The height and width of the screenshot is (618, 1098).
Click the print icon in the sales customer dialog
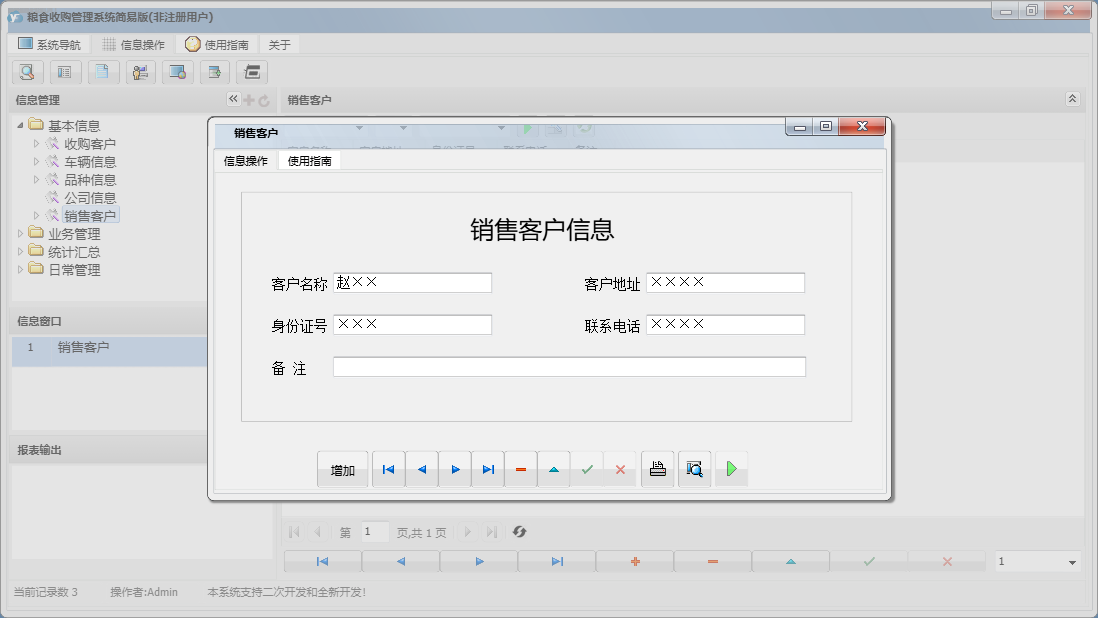pos(657,468)
